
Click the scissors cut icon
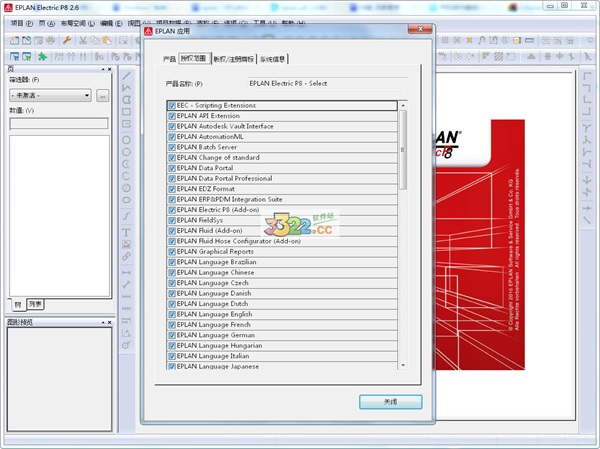point(81,41)
